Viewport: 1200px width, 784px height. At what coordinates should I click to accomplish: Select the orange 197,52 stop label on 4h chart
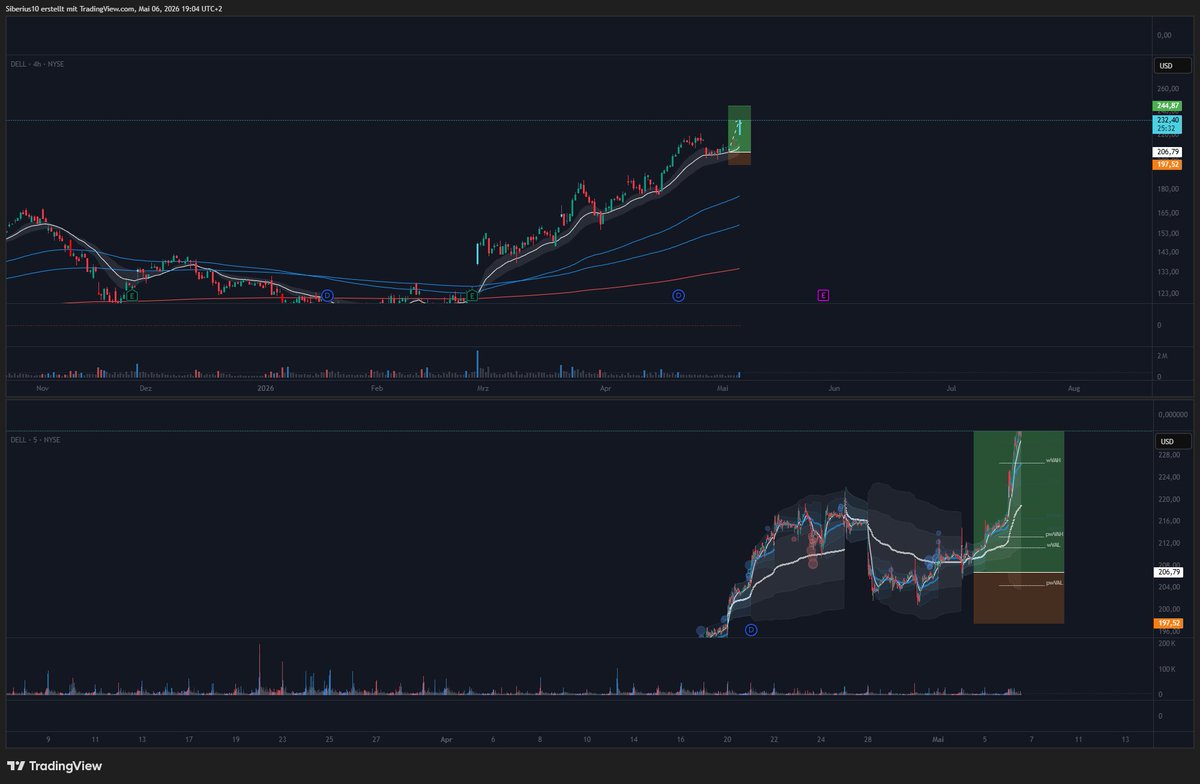click(1167, 164)
